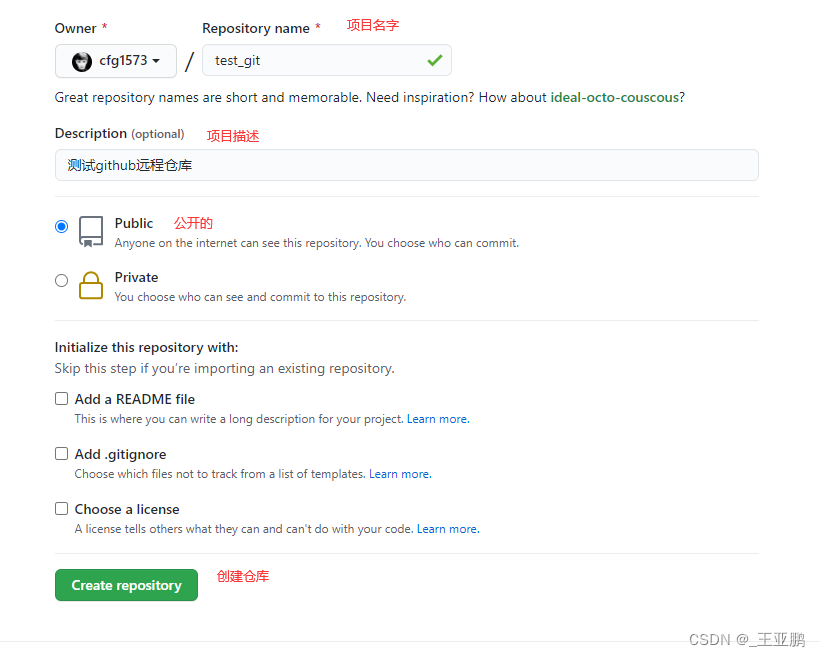Click the Description (optional) label
This screenshot has width=820, height=657.
pyautogui.click(x=120, y=134)
